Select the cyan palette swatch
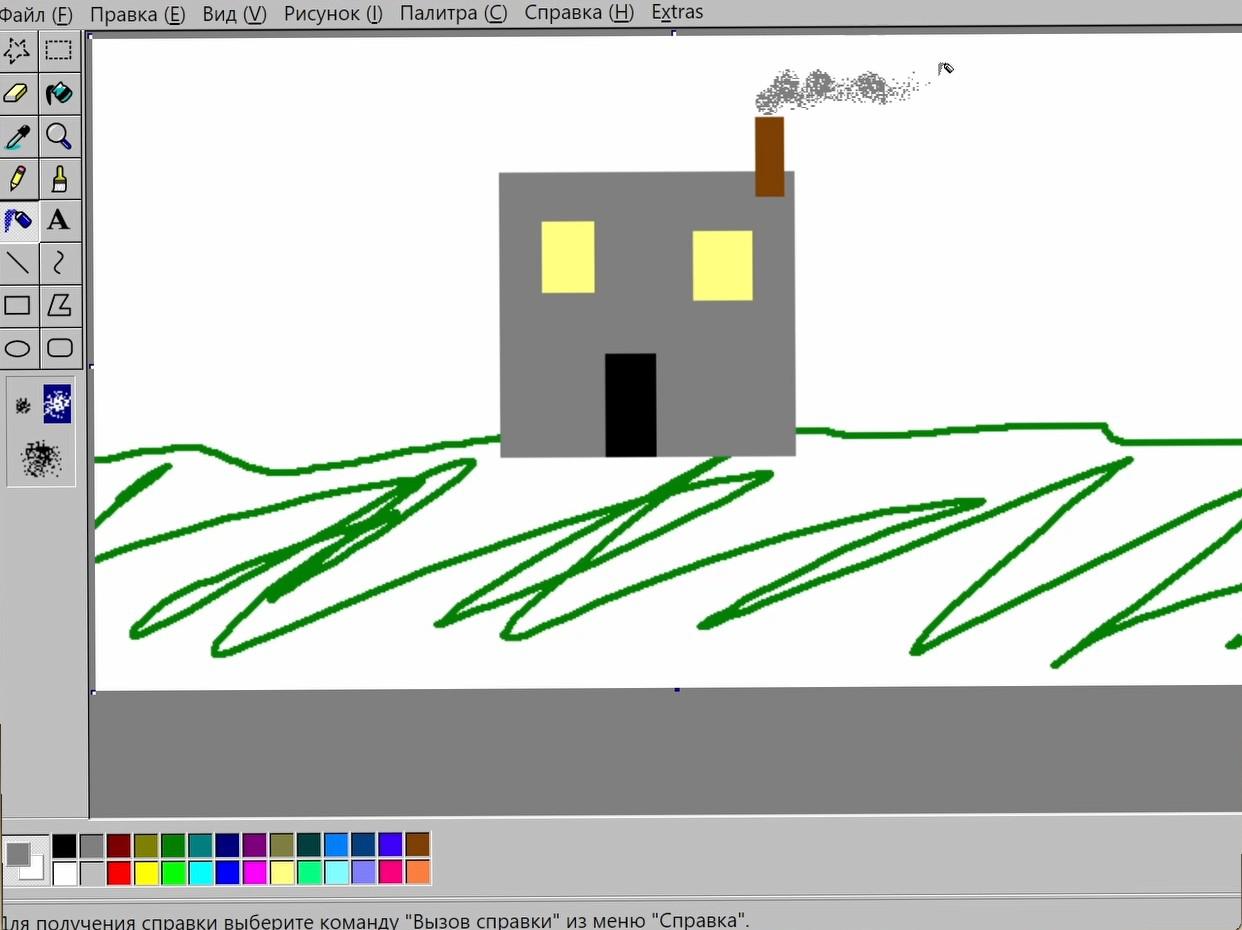Viewport: 1242px width, 930px height. coord(200,872)
